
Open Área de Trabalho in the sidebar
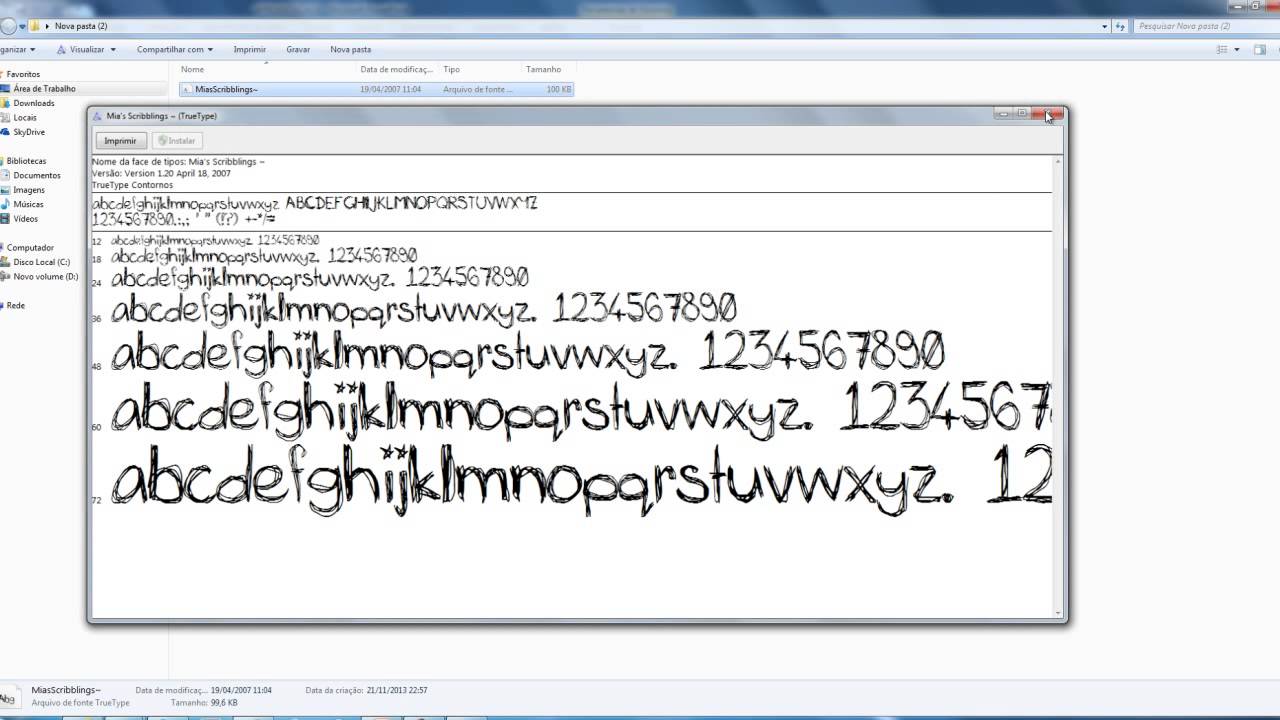(x=44, y=89)
